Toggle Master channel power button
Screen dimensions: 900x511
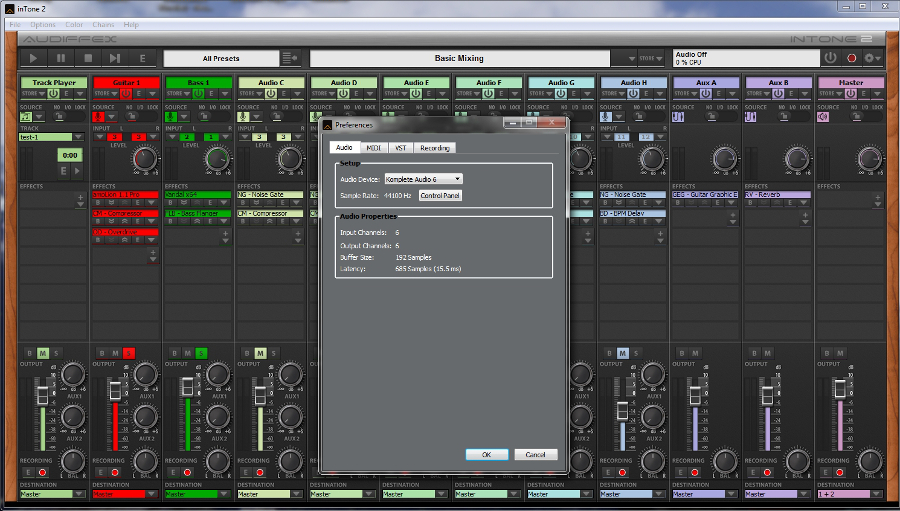tap(851, 94)
